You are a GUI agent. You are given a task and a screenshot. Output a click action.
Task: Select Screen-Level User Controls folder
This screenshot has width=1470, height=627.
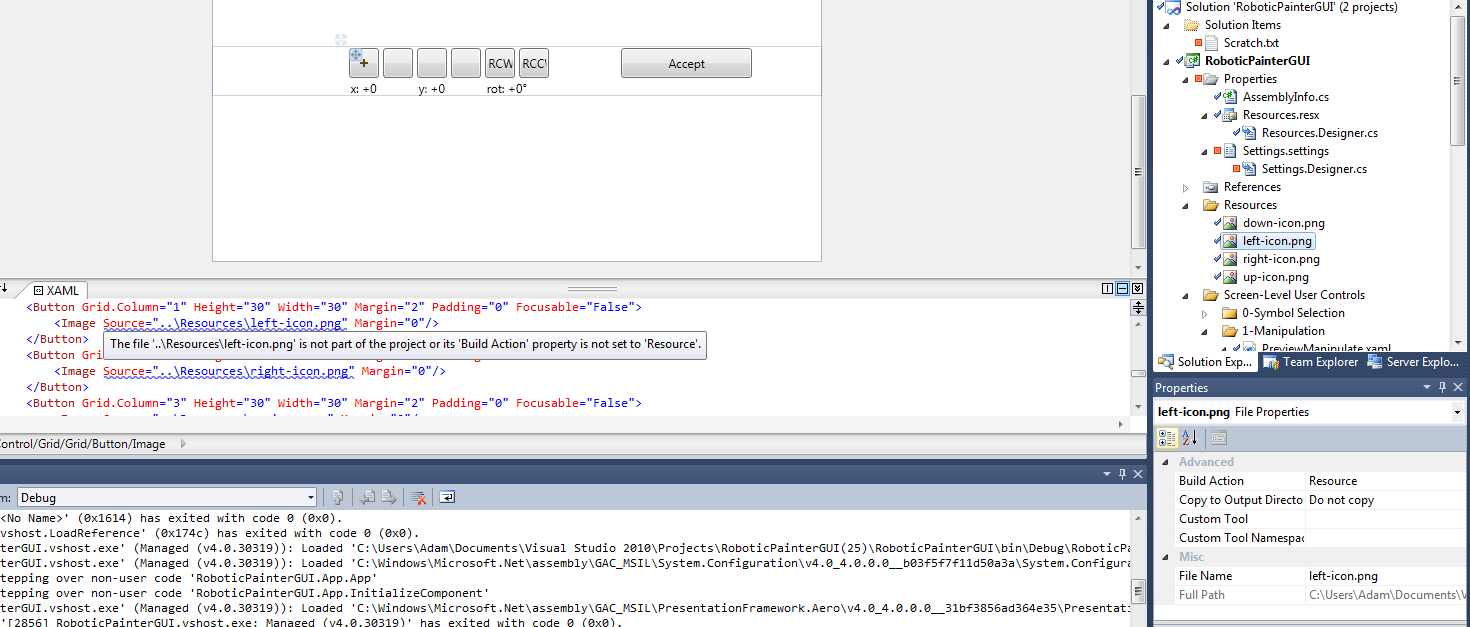point(1294,295)
